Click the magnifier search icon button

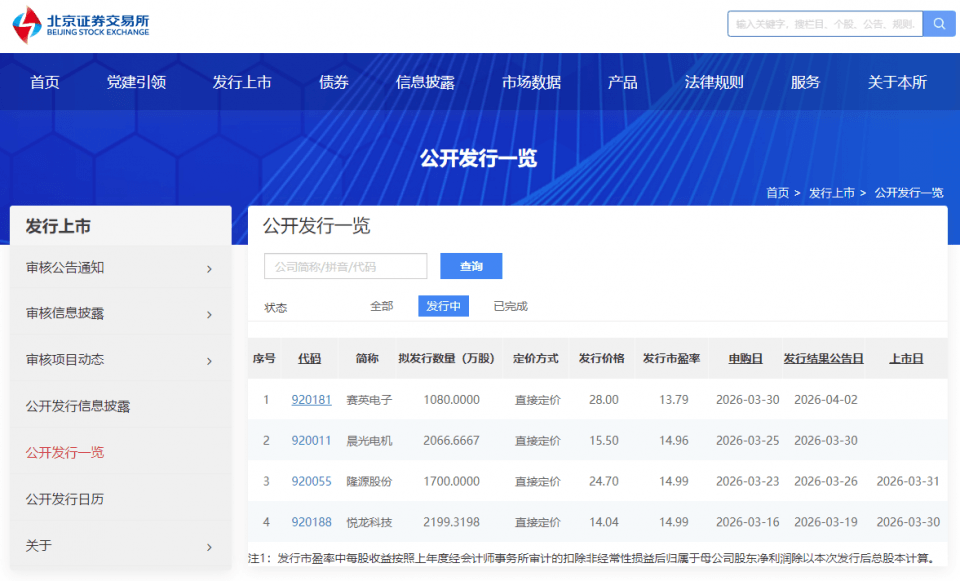939,24
